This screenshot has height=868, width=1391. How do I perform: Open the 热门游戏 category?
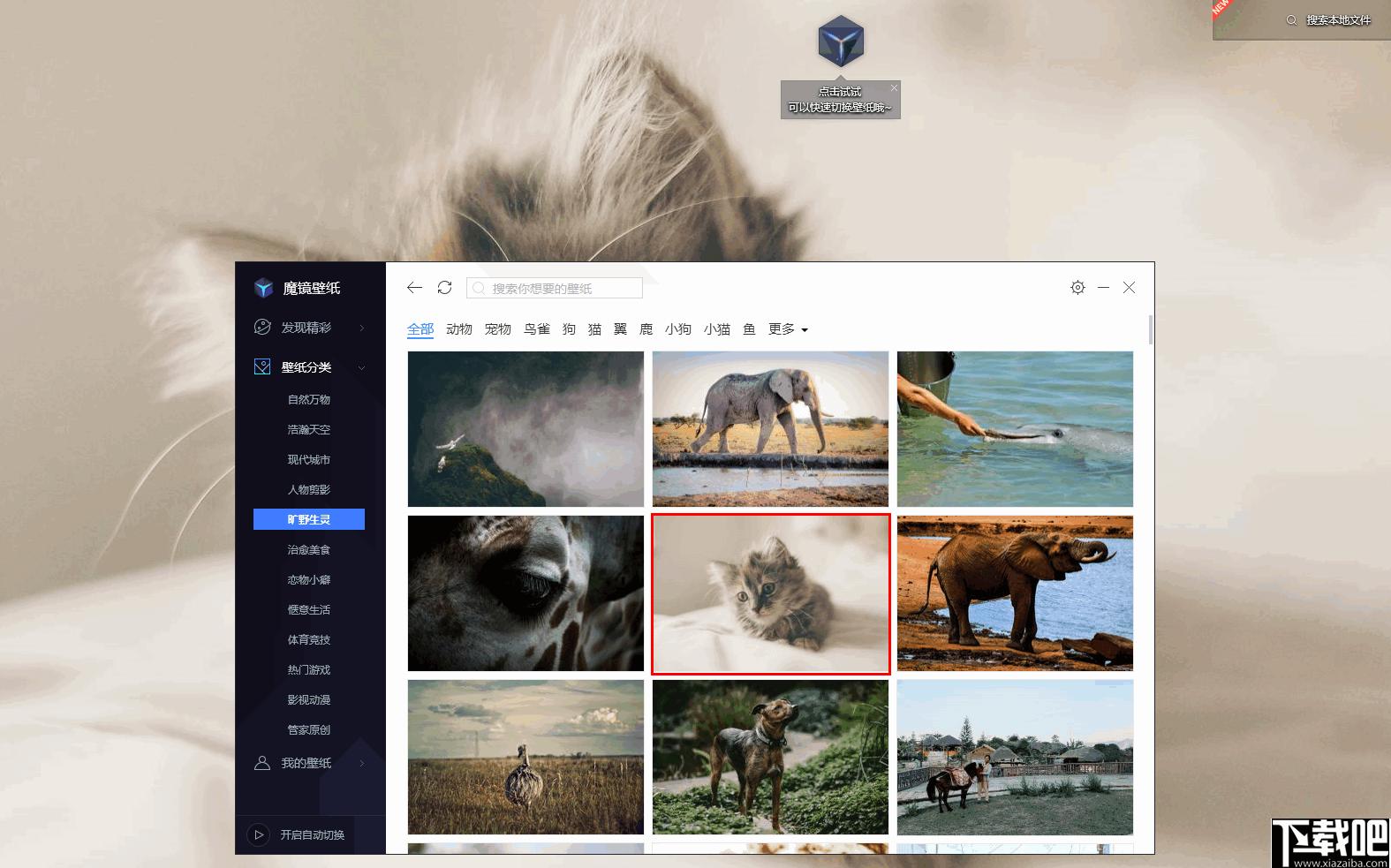309,670
